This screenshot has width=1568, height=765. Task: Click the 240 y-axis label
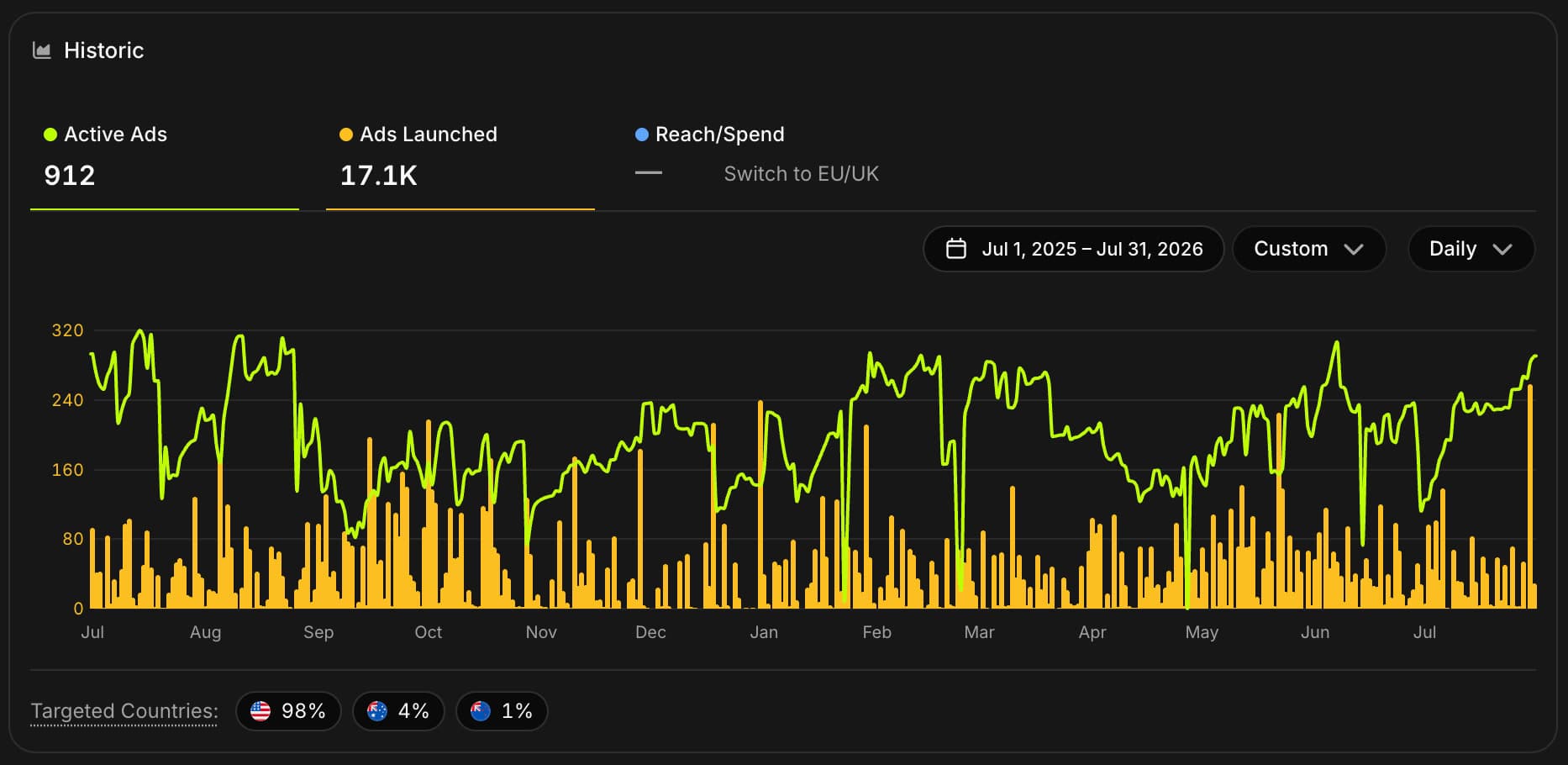[x=68, y=400]
